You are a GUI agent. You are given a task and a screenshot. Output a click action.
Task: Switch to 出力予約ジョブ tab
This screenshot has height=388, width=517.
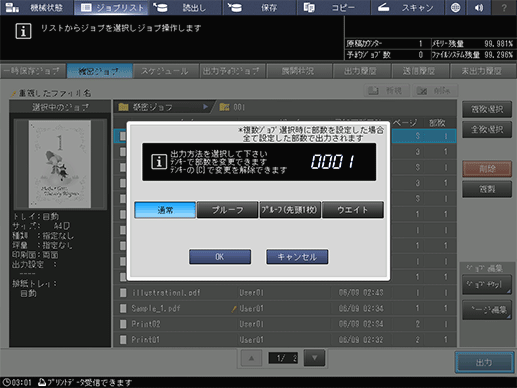pyautogui.click(x=232, y=71)
